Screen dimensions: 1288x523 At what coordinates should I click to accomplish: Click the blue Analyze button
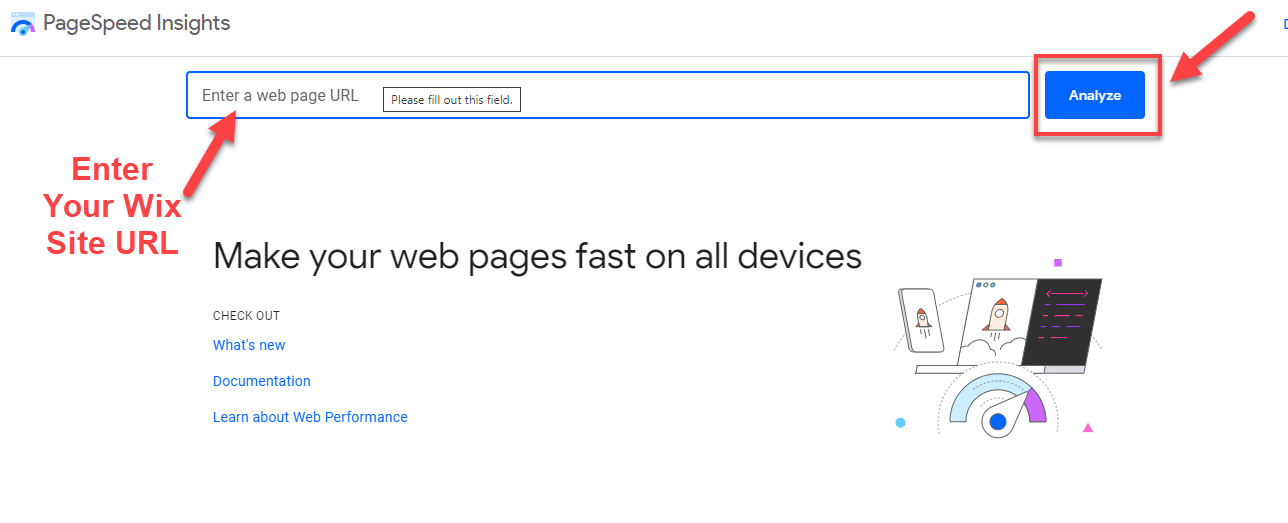point(1095,95)
